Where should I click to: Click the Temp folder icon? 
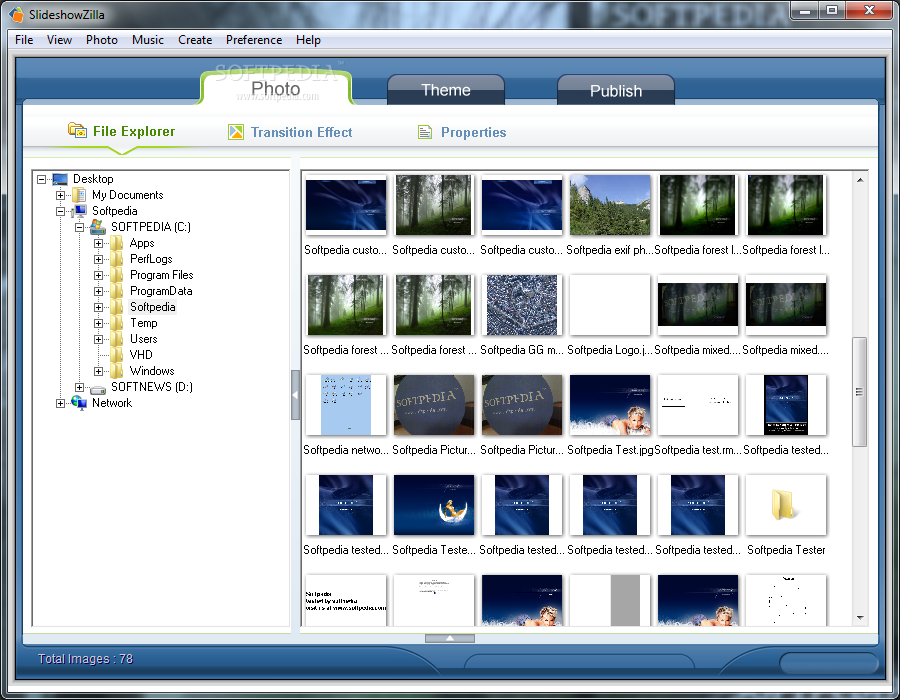(117, 323)
